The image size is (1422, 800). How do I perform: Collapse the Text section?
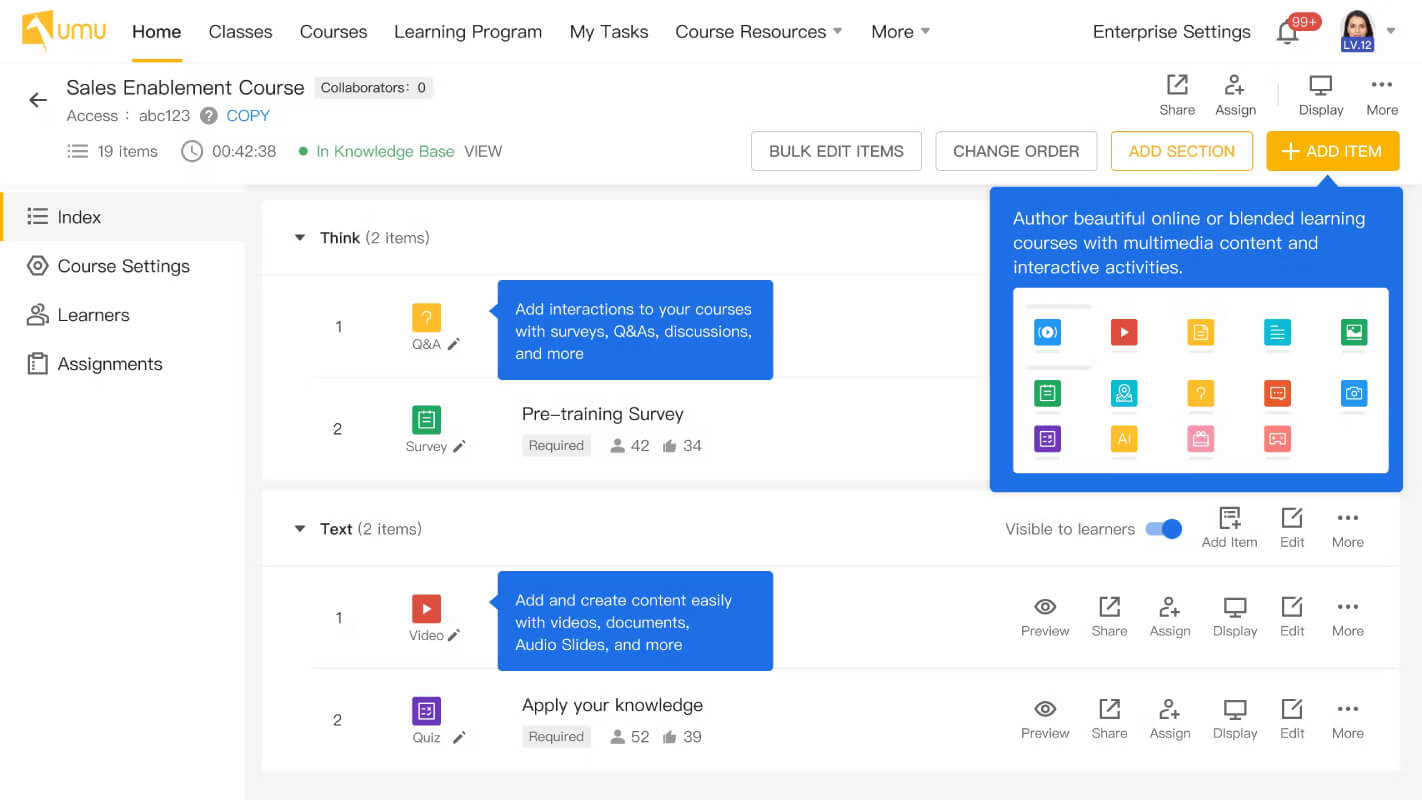click(x=299, y=529)
